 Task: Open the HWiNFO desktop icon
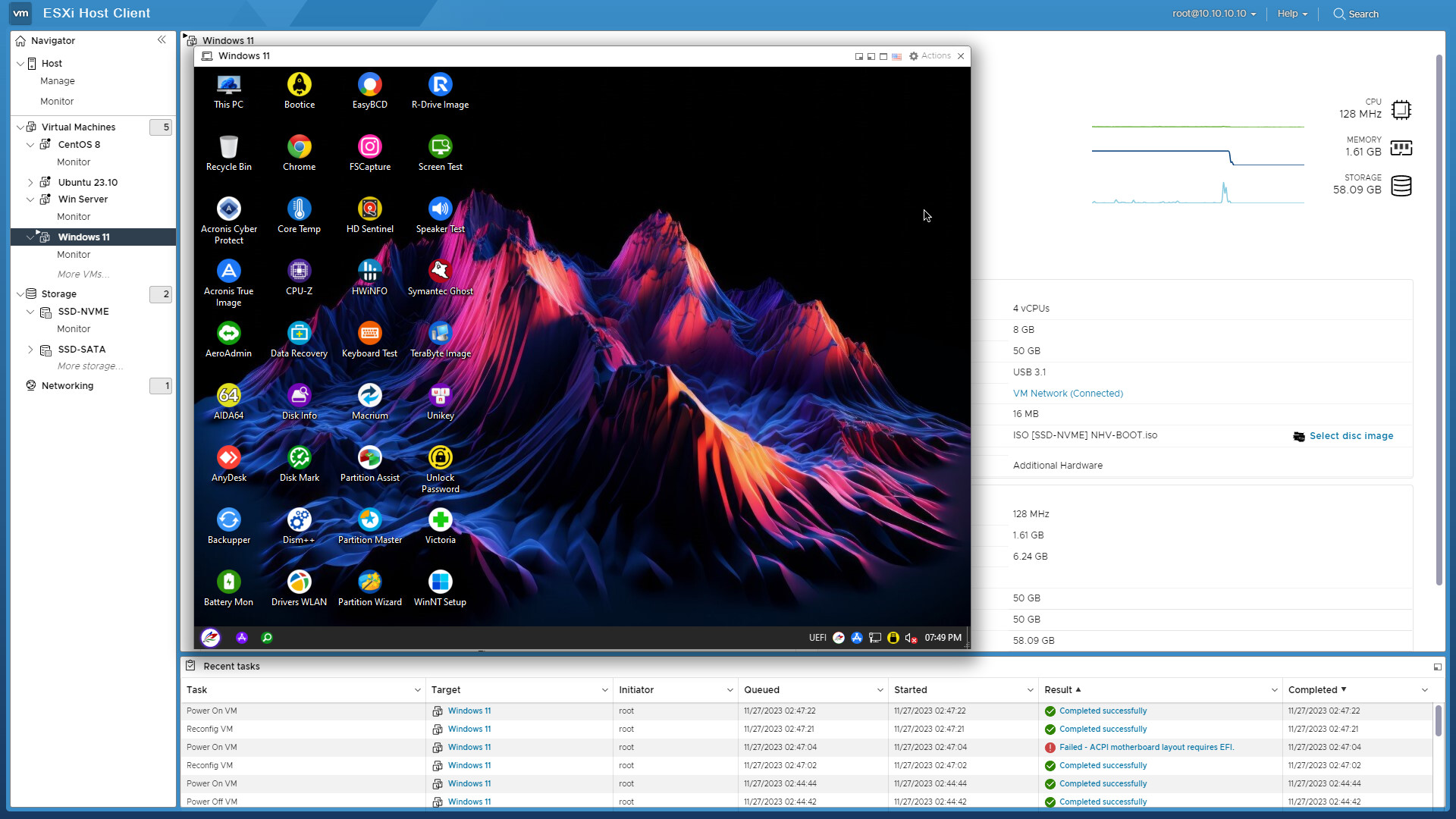click(369, 271)
